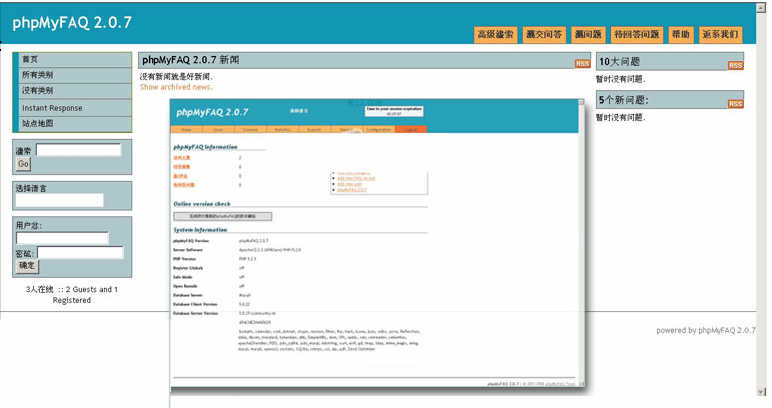The image size is (772, 408).
Task: Click the powered by phpMyFAQ footer link
Action: [706, 330]
